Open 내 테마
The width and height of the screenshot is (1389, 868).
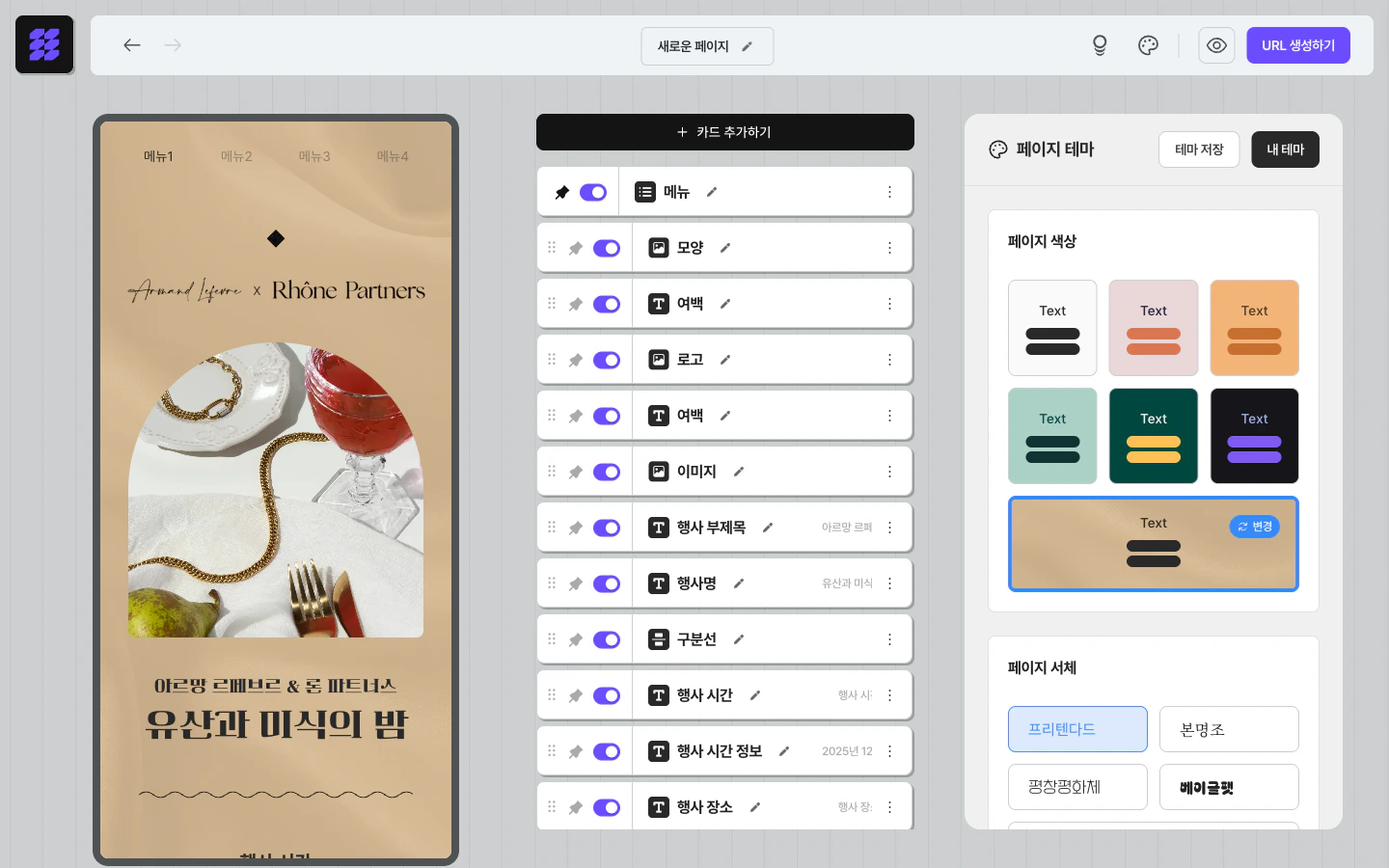click(1285, 149)
